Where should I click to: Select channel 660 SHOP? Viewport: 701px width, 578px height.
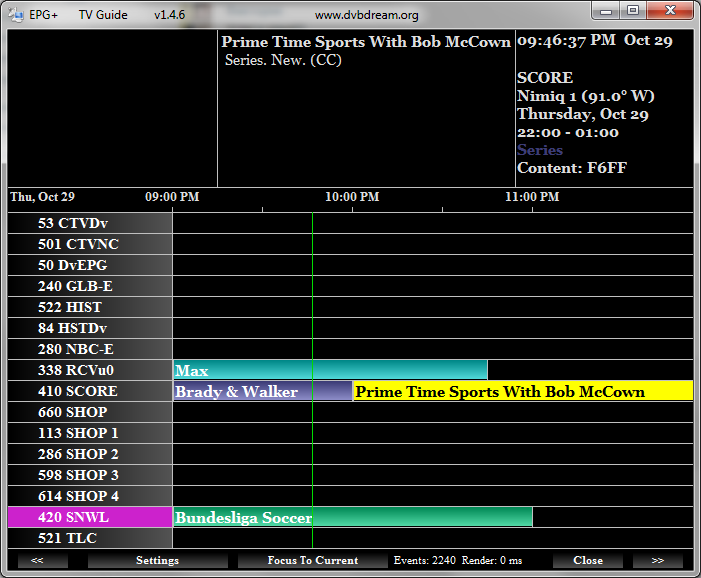click(x=90, y=412)
